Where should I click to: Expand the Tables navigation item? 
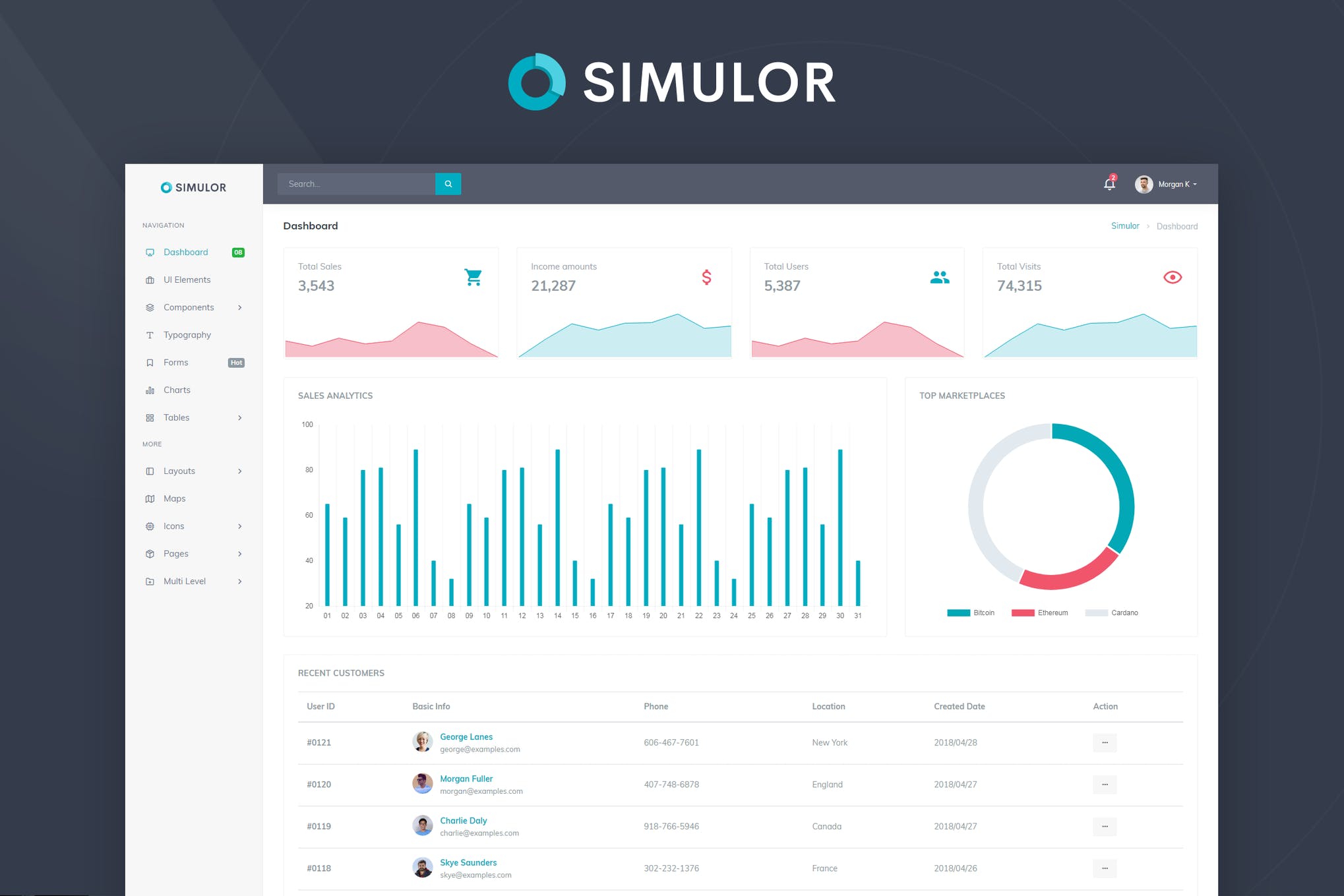click(239, 418)
